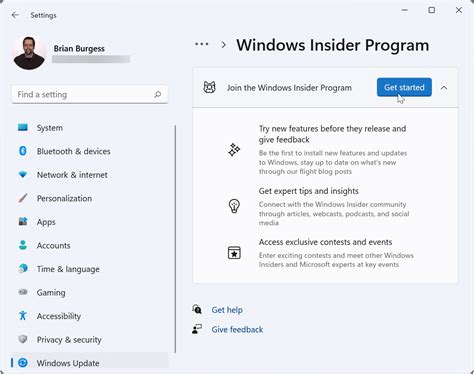
Task: Maximize the Settings window
Action: [x=432, y=10]
